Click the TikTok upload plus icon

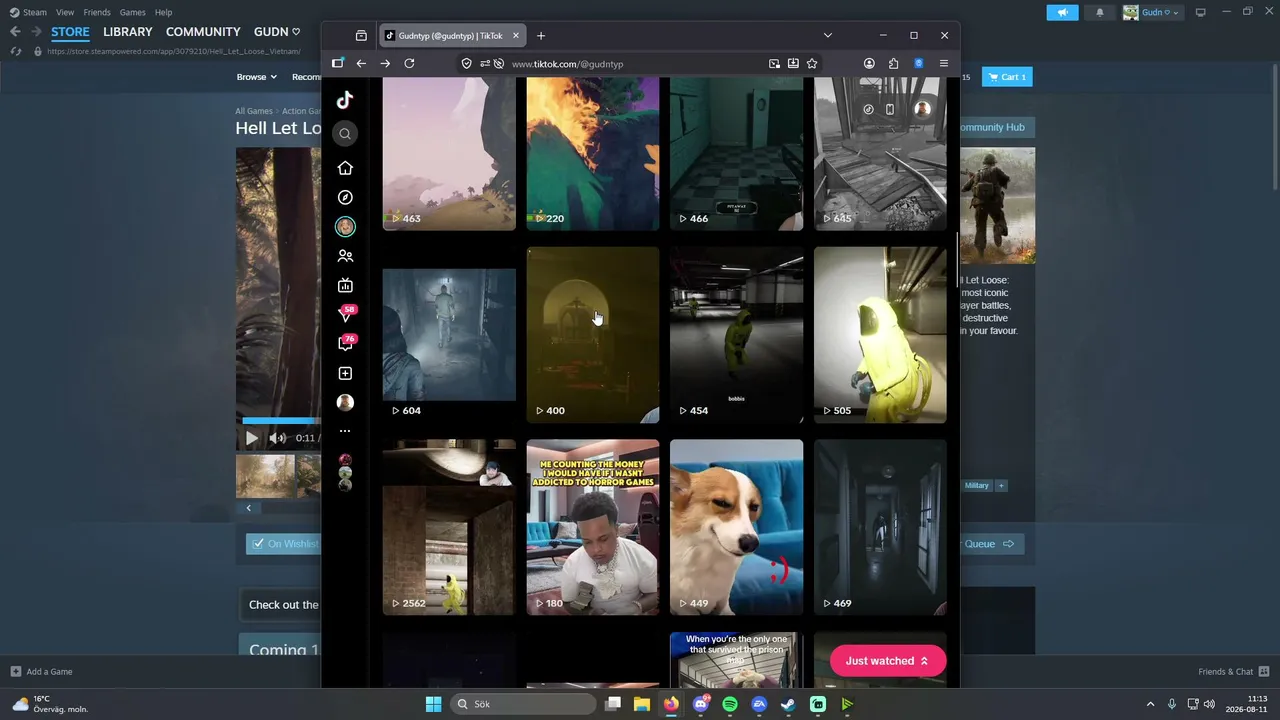(345, 373)
